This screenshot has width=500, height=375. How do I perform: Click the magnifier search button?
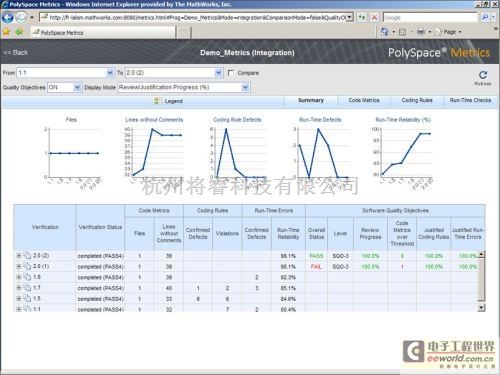pos(485,17)
